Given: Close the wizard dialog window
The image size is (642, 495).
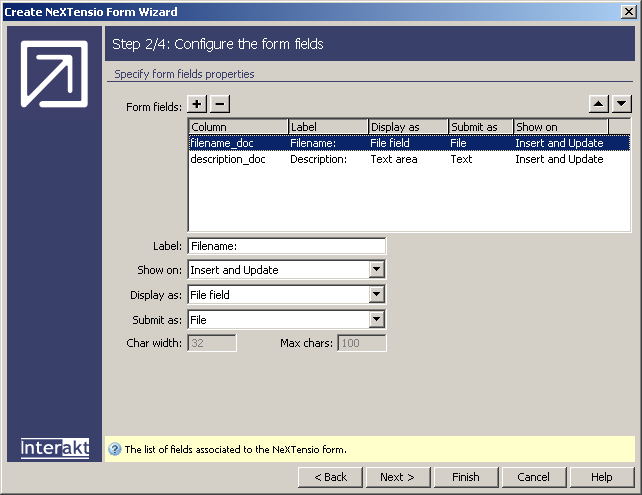Looking at the screenshot, I should click(x=627, y=12).
